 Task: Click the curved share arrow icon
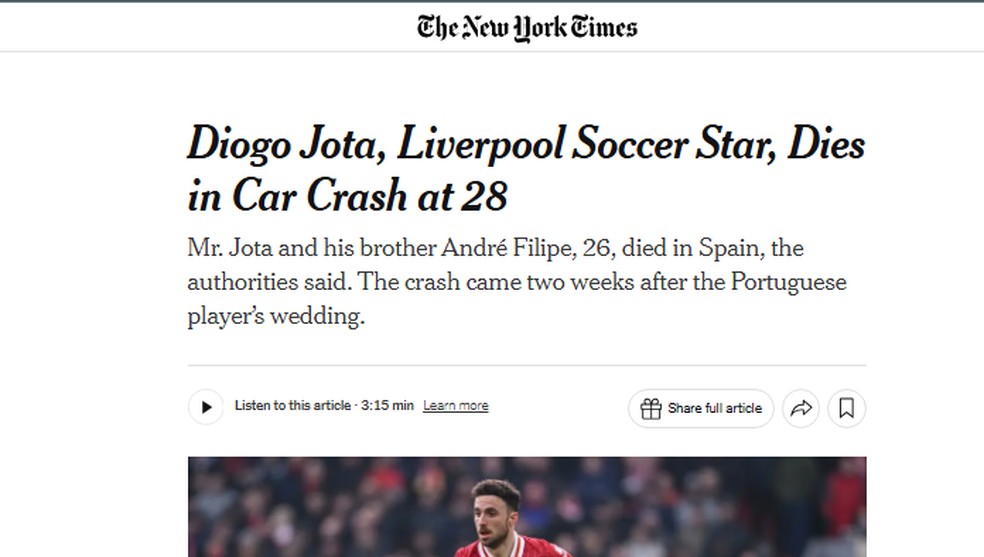(801, 408)
